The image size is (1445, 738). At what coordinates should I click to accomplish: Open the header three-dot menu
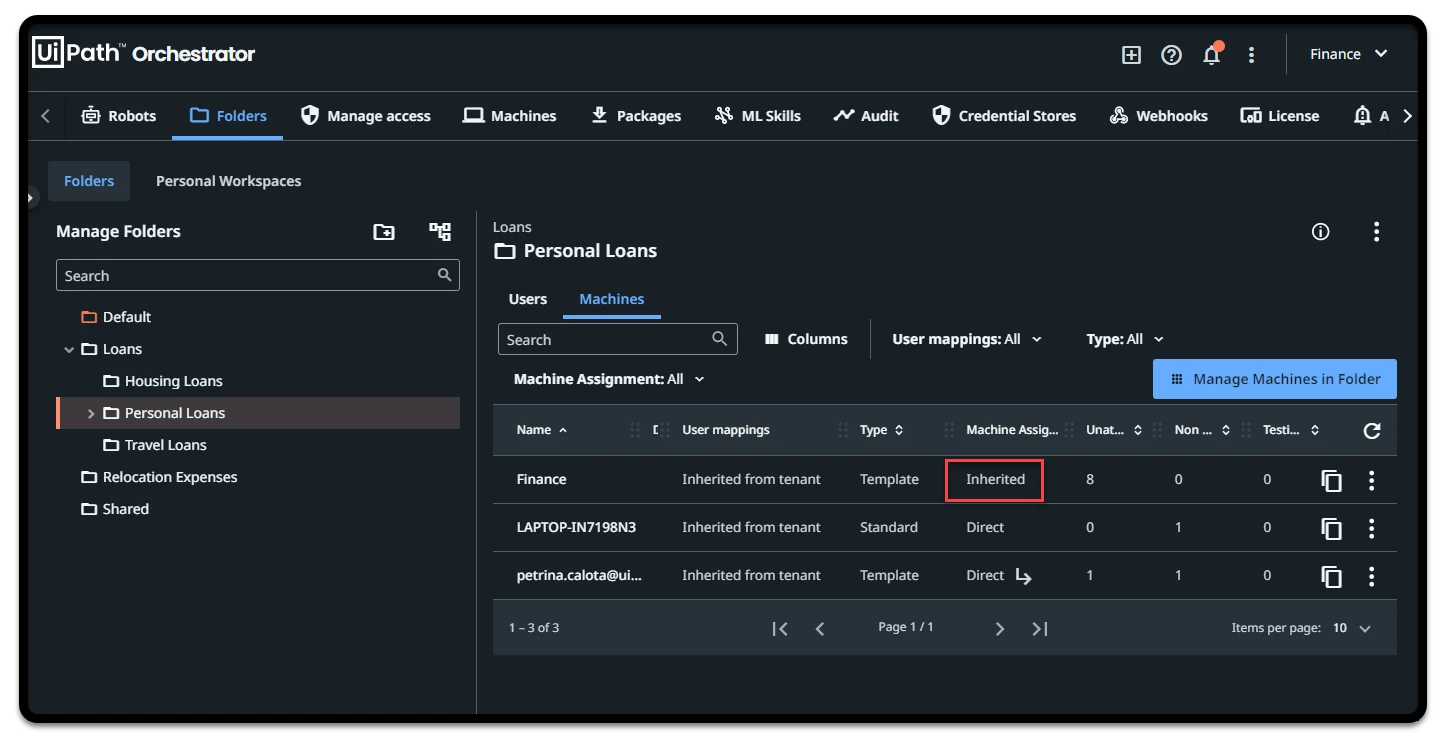[1251, 55]
